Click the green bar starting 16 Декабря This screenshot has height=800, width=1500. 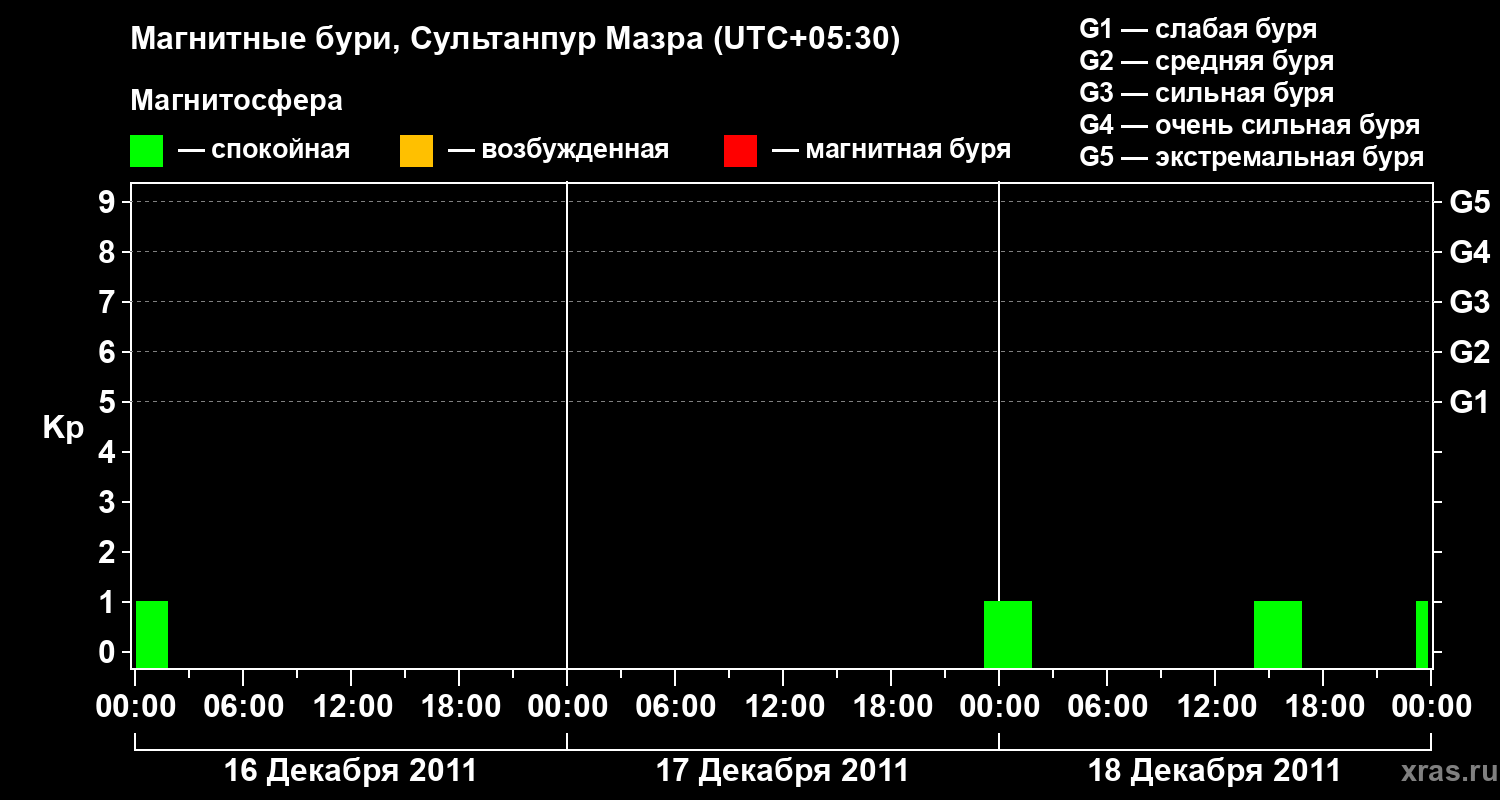click(x=152, y=634)
